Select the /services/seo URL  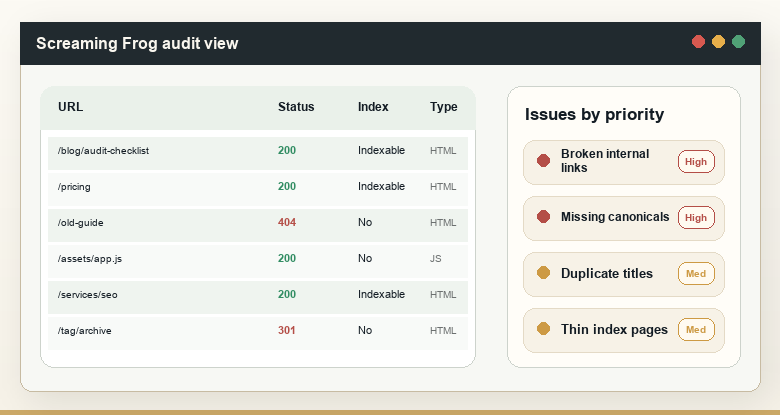[x=88, y=295]
